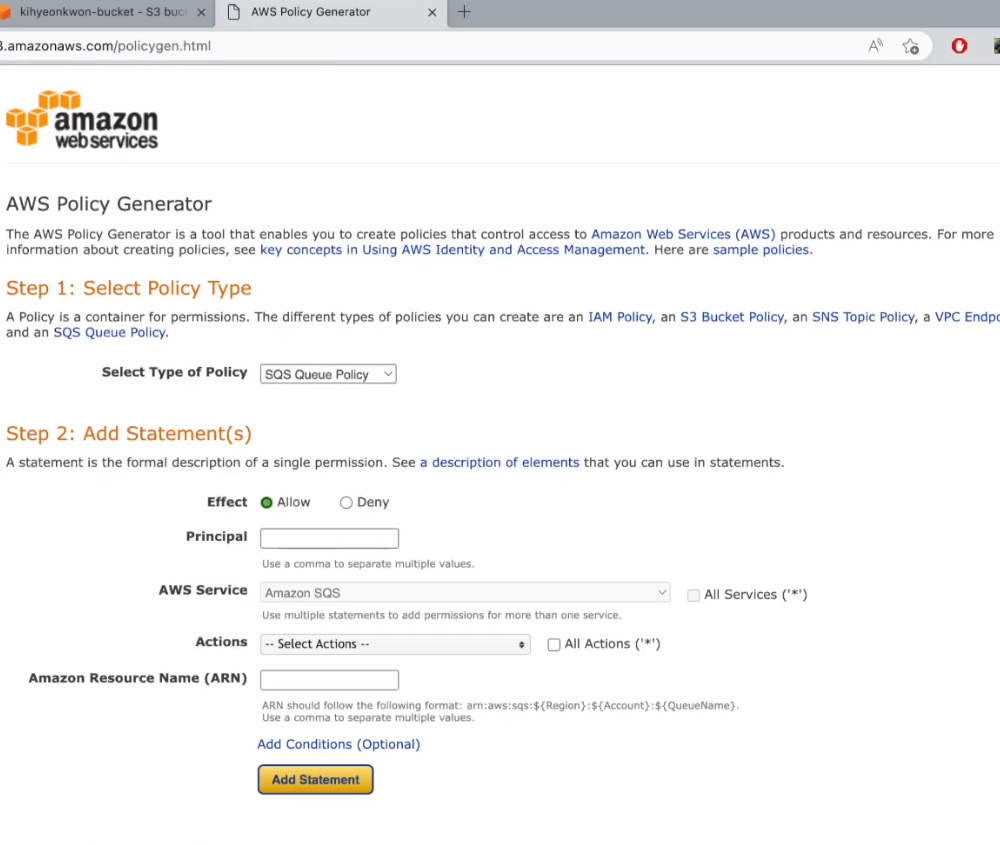Switch to kihyeonkwon-bucket S3 tab
Image resolution: width=1000 pixels, height=845 pixels.
point(103,12)
